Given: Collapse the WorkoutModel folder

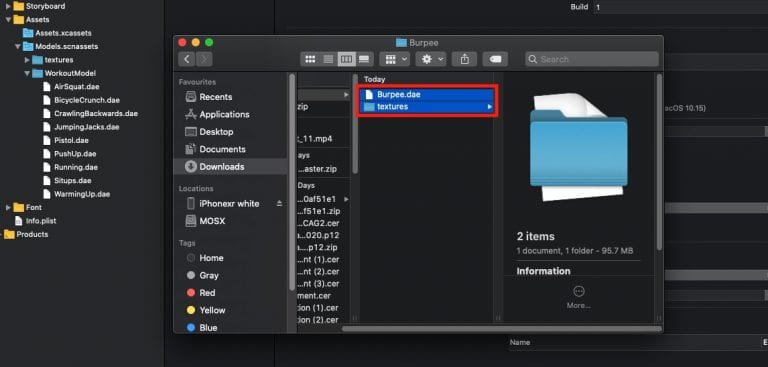Looking at the screenshot, I should click(x=27, y=73).
